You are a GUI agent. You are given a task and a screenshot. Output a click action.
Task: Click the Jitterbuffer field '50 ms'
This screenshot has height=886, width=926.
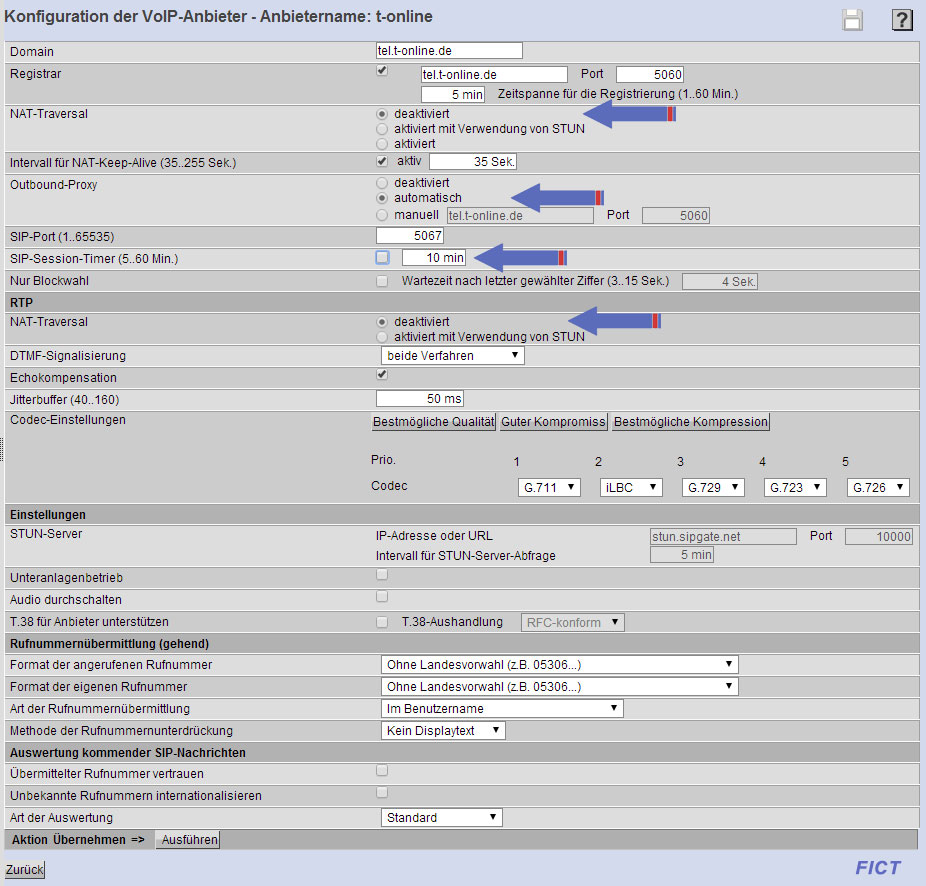coord(419,399)
